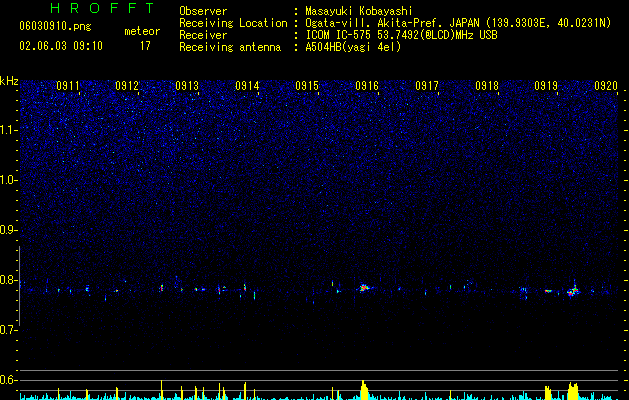Click the 0916 time marker
Viewport: 629px width, 400px height.
367,86
